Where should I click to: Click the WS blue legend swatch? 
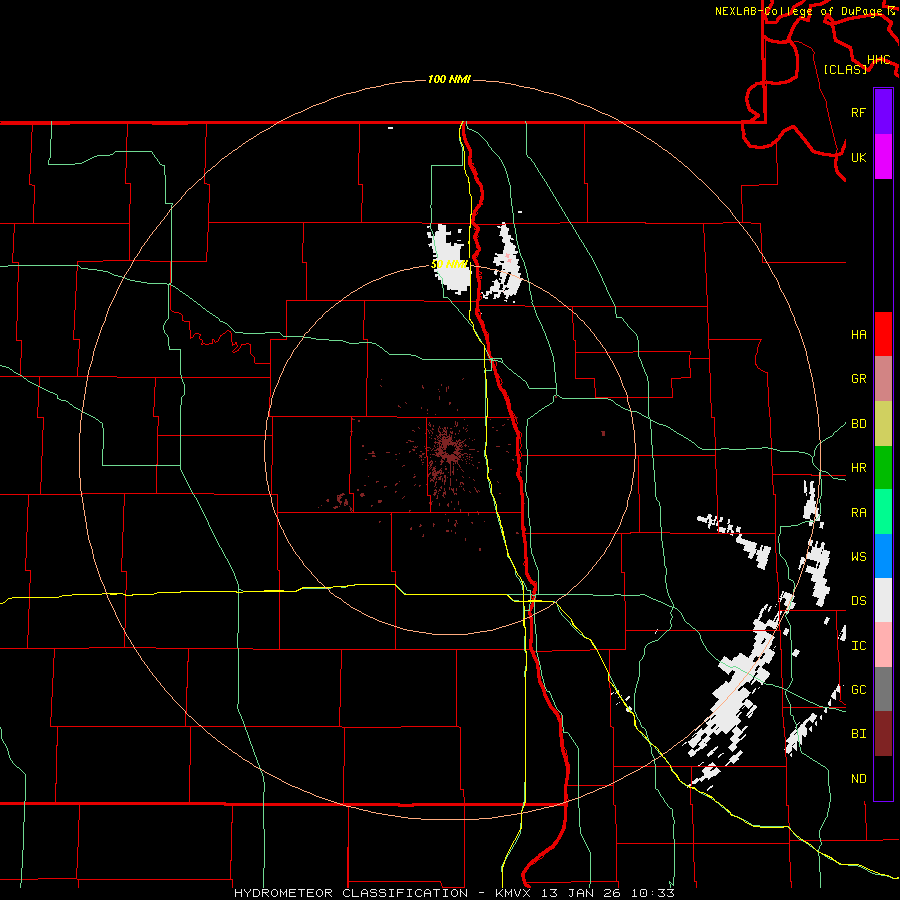[x=883, y=556]
